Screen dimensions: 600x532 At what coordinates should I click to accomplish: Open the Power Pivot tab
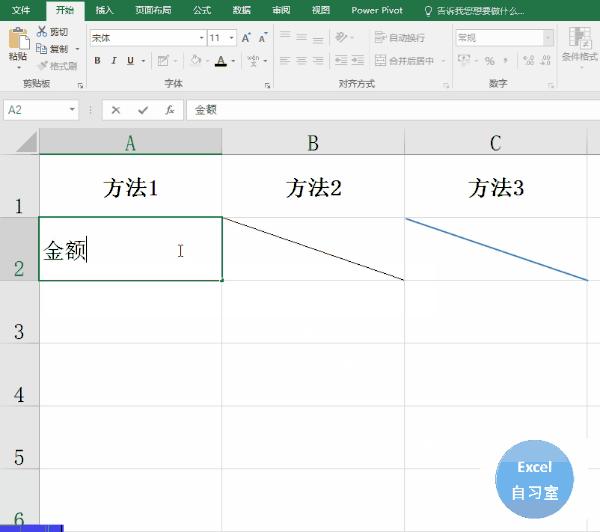(377, 10)
